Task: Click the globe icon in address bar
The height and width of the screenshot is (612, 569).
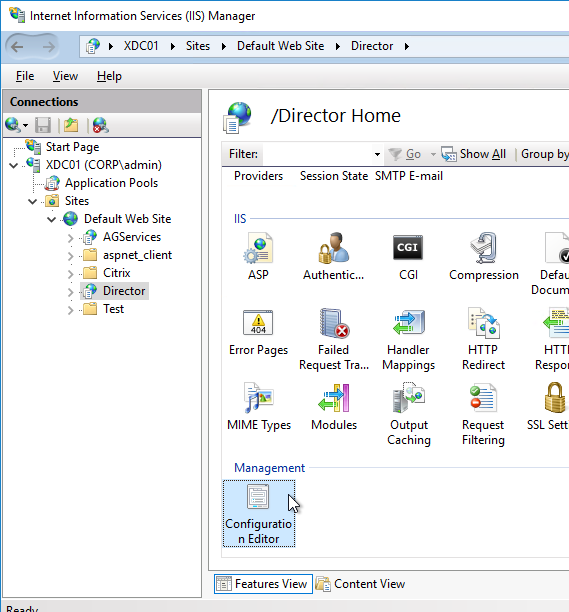Action: click(x=93, y=46)
